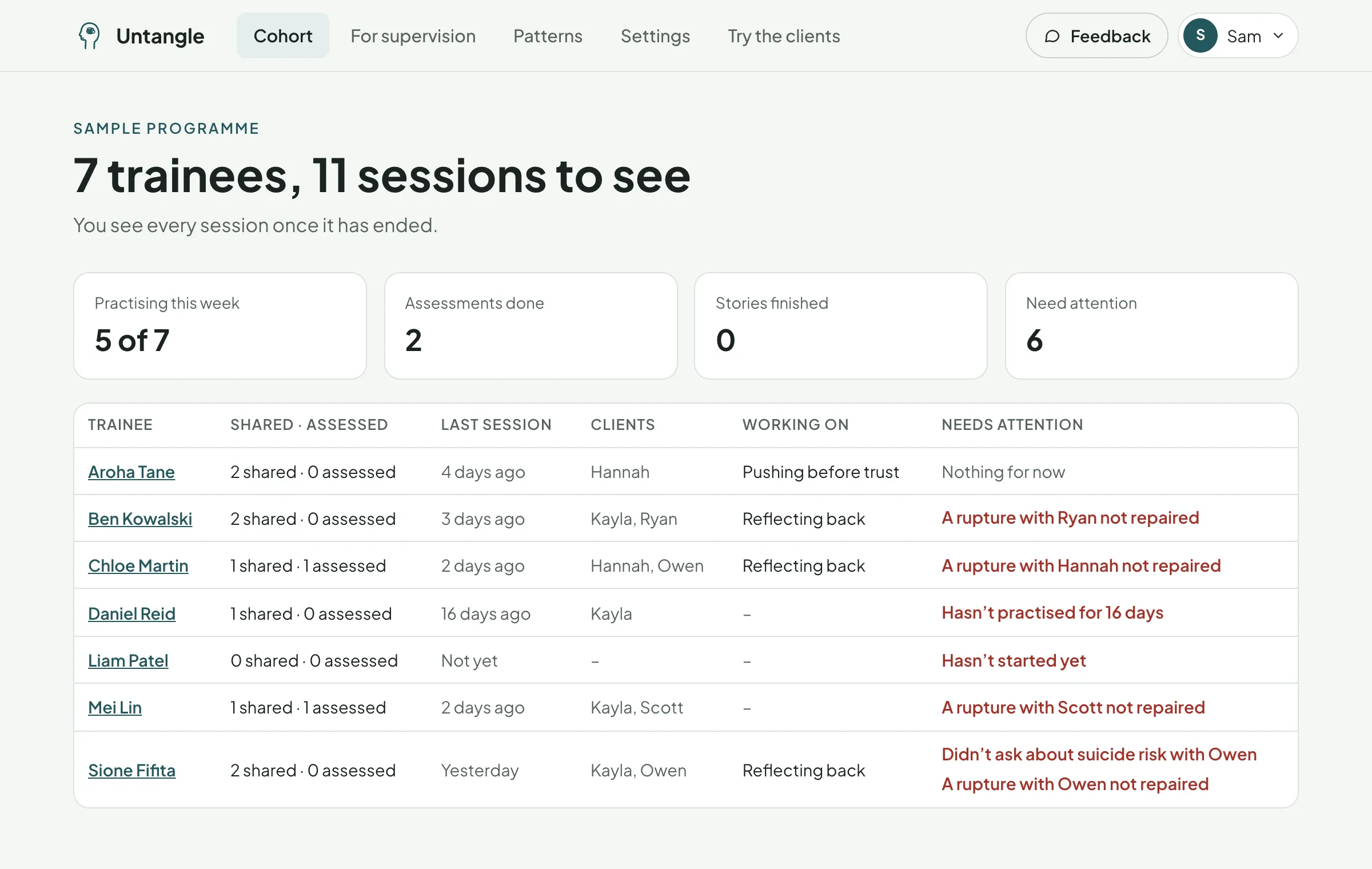Click the WORKING ON column header
The image size is (1372, 869).
tap(796, 424)
